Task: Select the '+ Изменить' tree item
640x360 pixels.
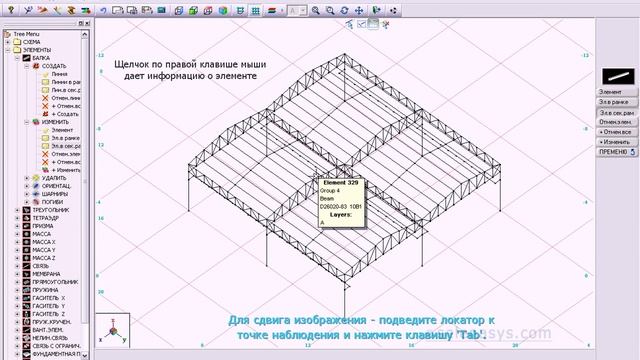Action: (66, 170)
